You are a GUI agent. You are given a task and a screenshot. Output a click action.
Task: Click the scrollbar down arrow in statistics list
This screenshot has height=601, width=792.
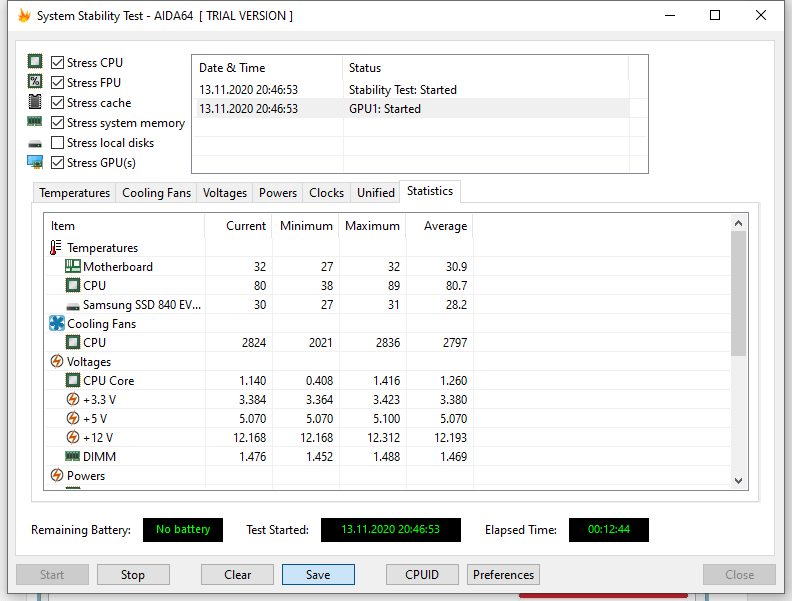(738, 480)
